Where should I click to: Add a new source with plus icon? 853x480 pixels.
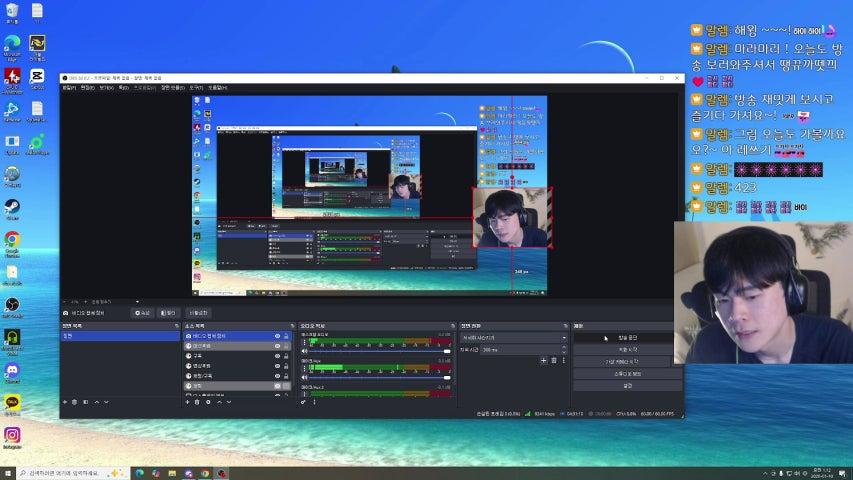pos(187,402)
